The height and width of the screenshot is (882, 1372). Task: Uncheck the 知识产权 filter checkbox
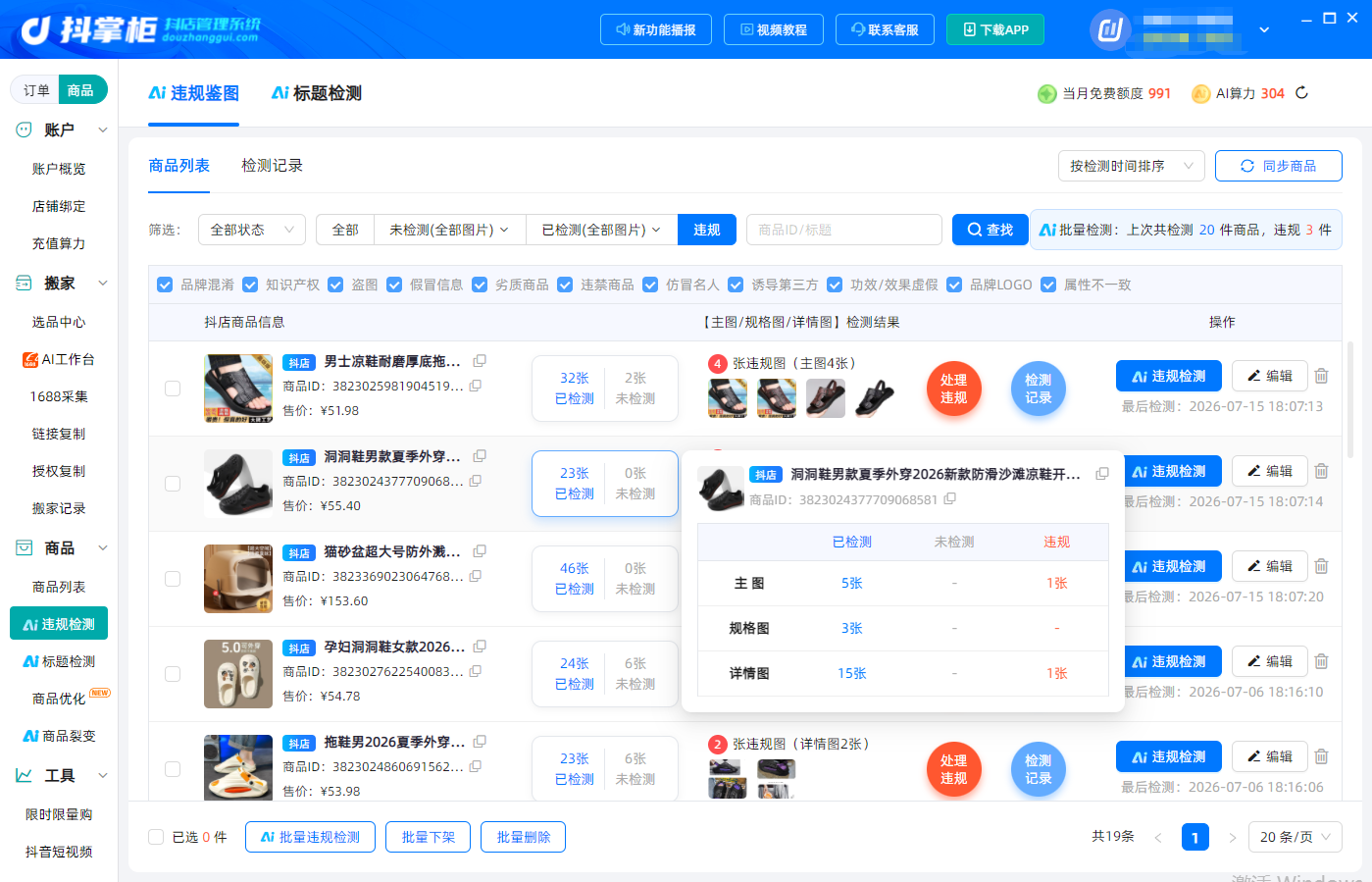[x=250, y=285]
